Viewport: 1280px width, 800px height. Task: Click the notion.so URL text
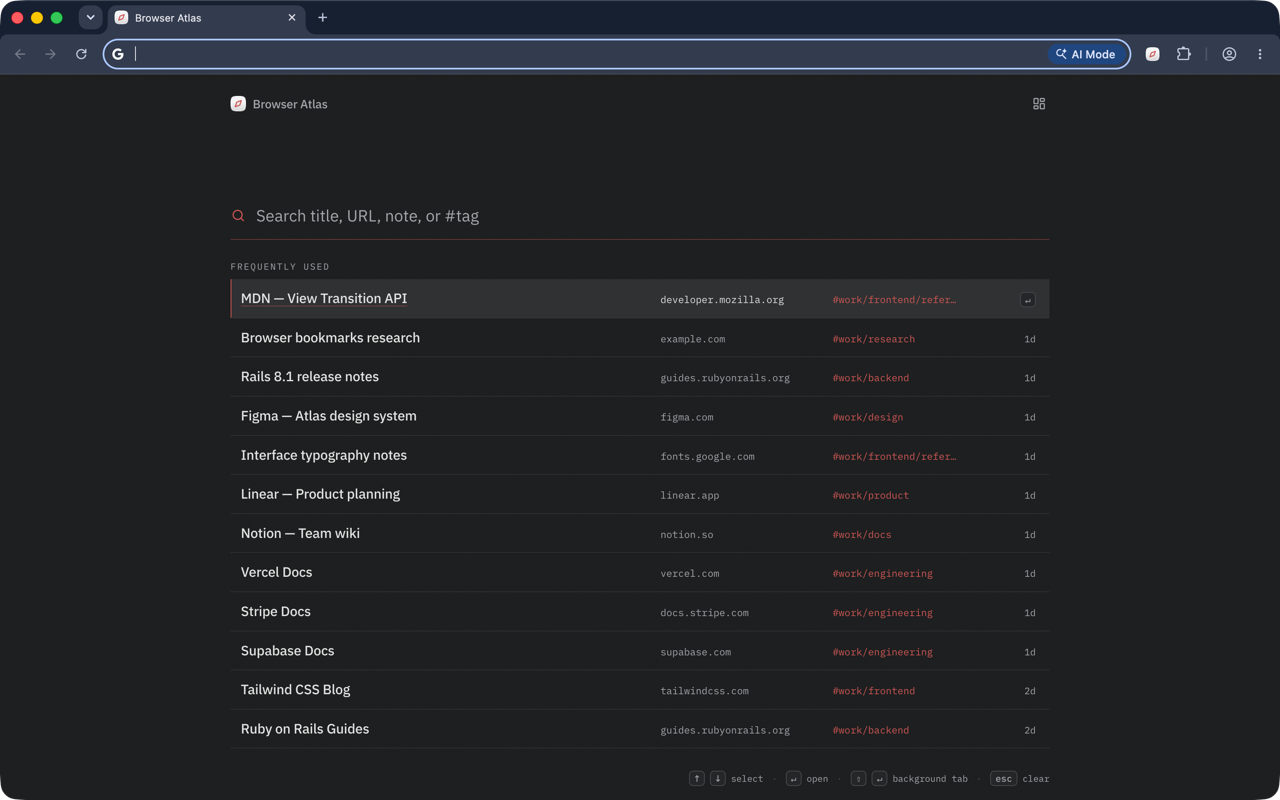(x=687, y=534)
